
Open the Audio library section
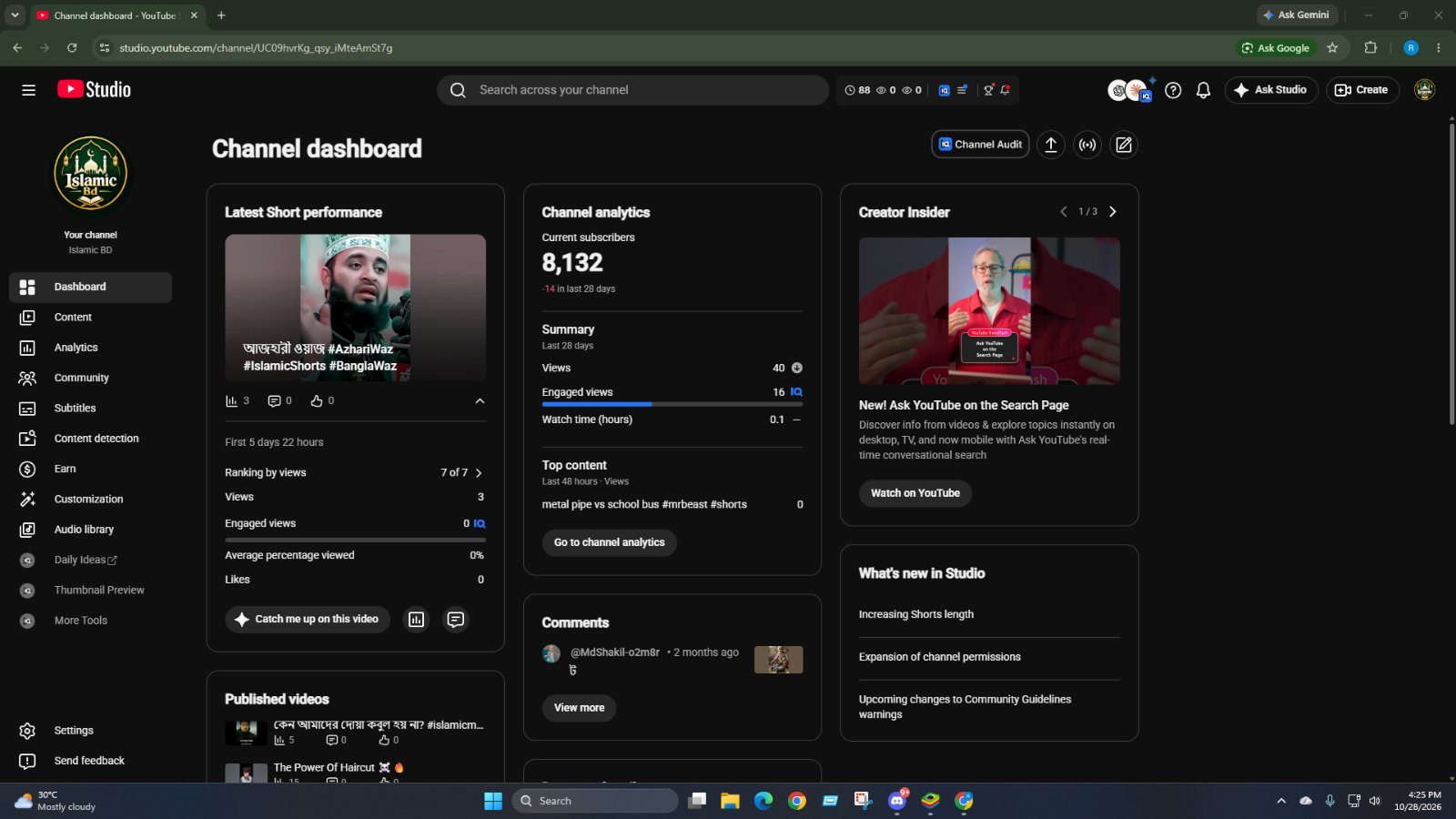(x=90, y=530)
